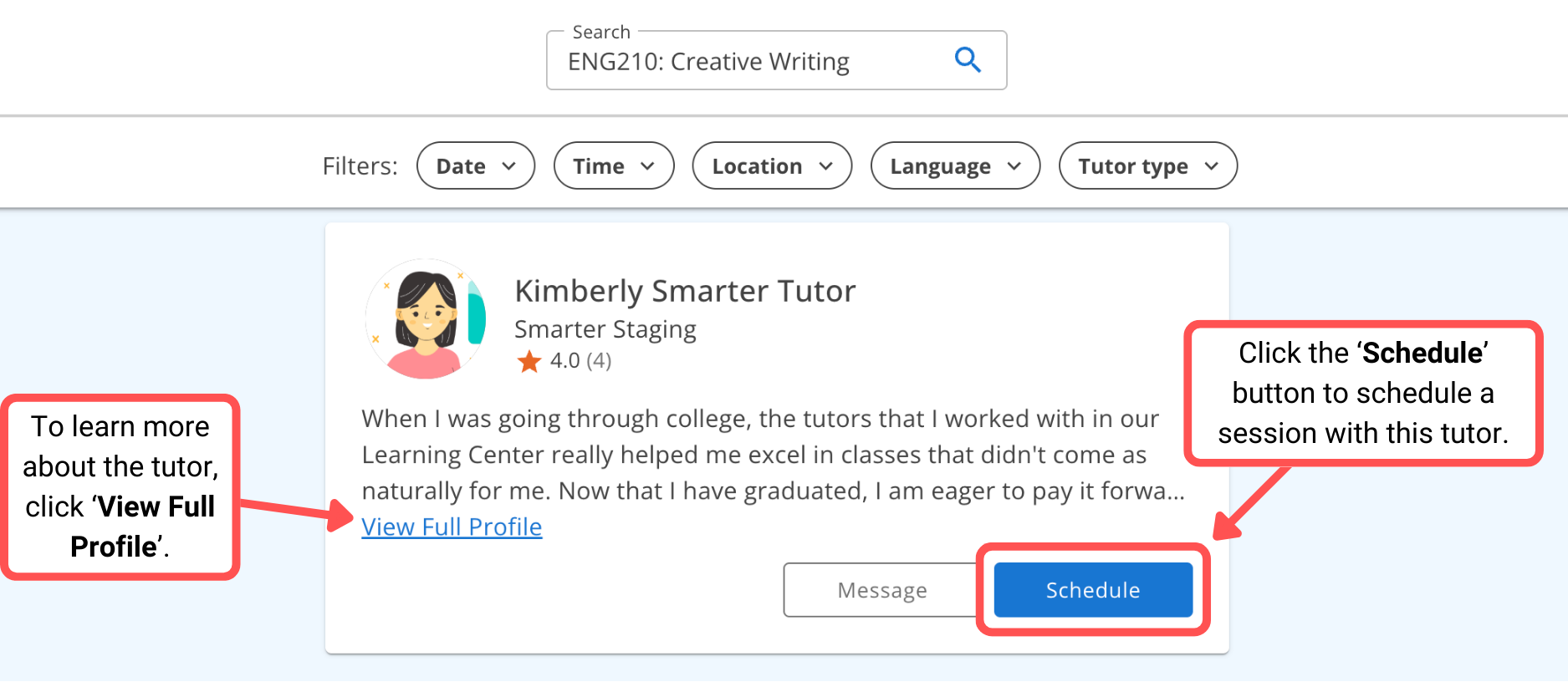Click the Date filter chevron arrow
The width and height of the screenshot is (1568, 682).
coord(511,165)
